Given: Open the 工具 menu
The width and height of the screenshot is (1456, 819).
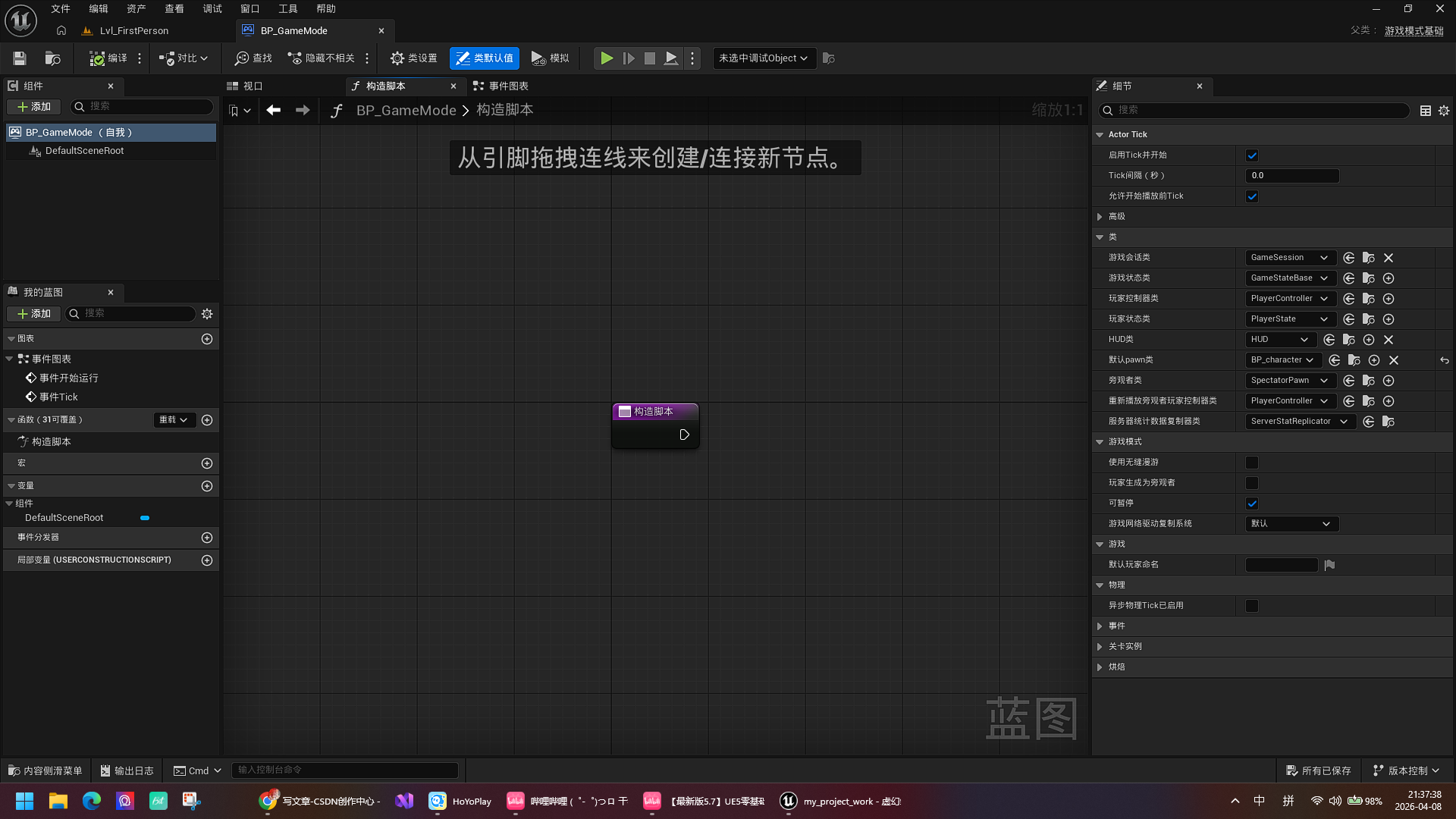Looking at the screenshot, I should pos(287,9).
